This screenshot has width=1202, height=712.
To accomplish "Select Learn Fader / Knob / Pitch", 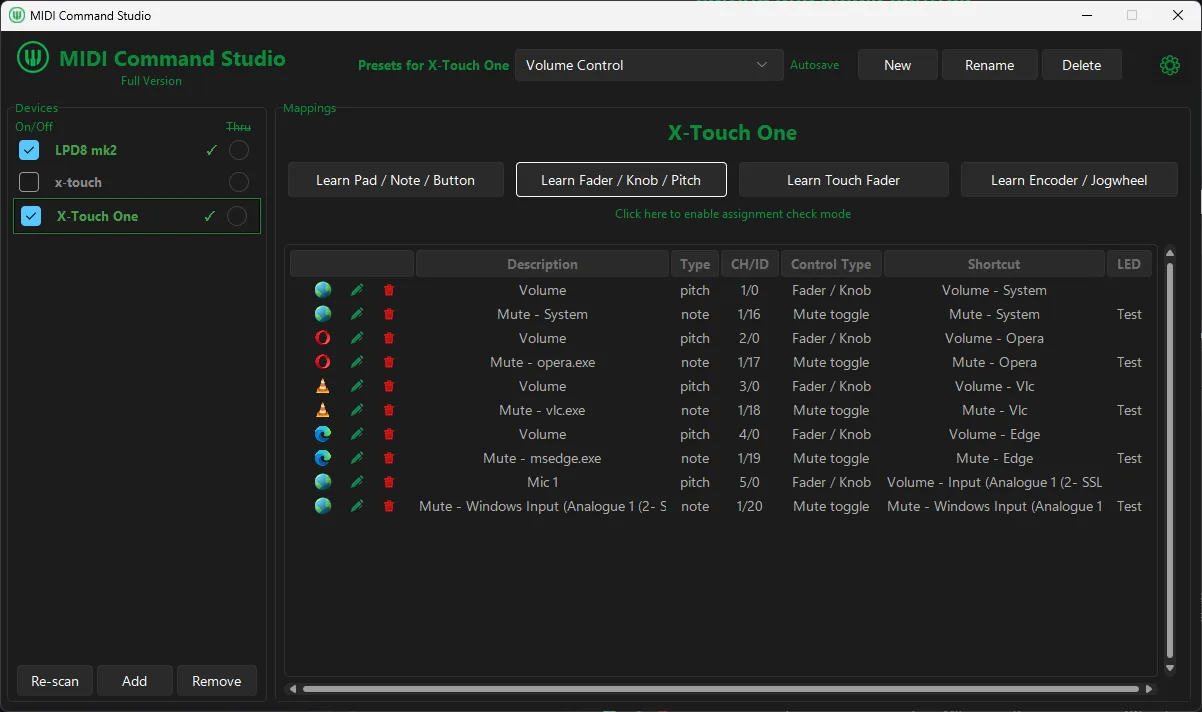I will tap(621, 180).
